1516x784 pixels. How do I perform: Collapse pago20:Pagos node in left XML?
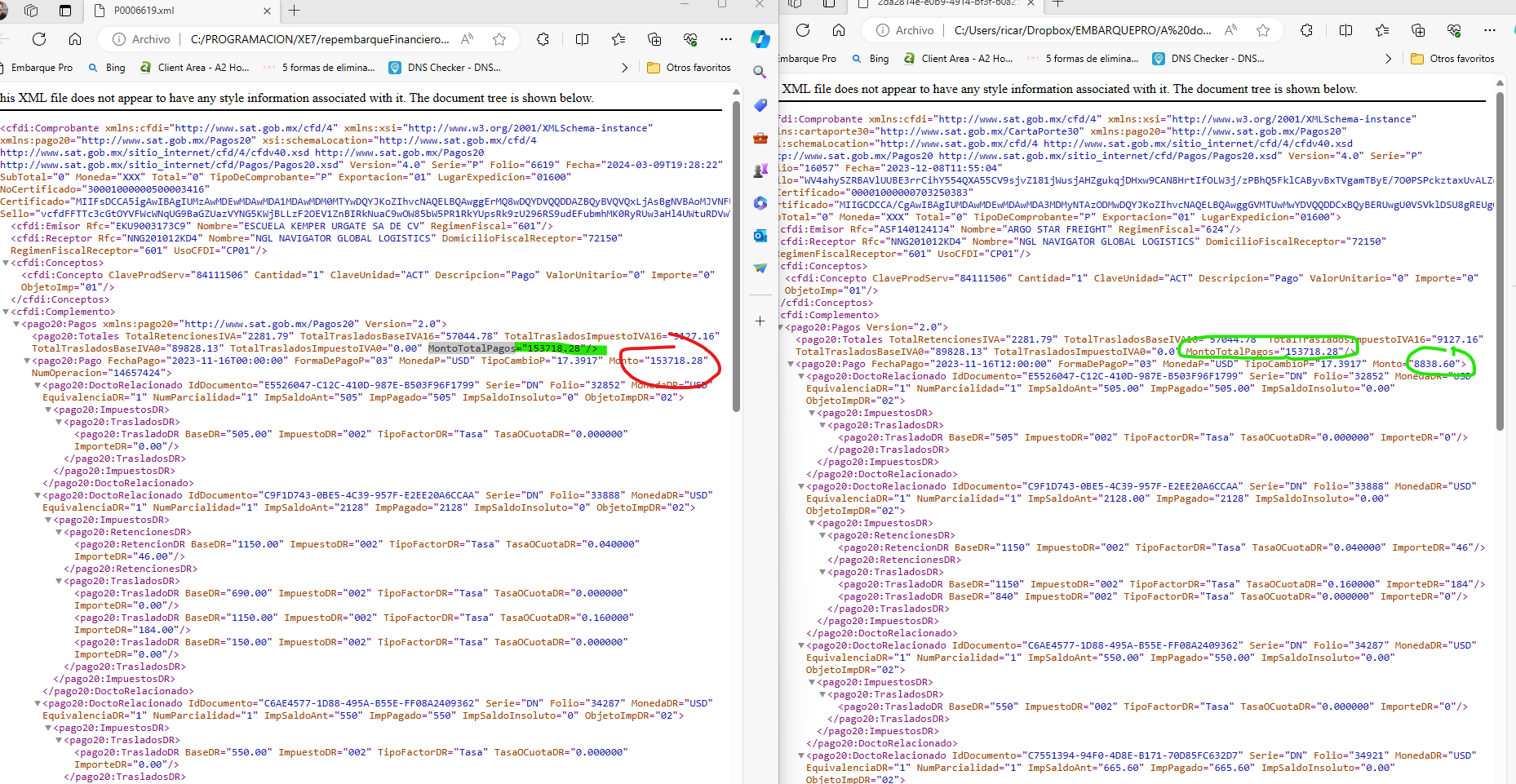pyautogui.click(x=16, y=324)
